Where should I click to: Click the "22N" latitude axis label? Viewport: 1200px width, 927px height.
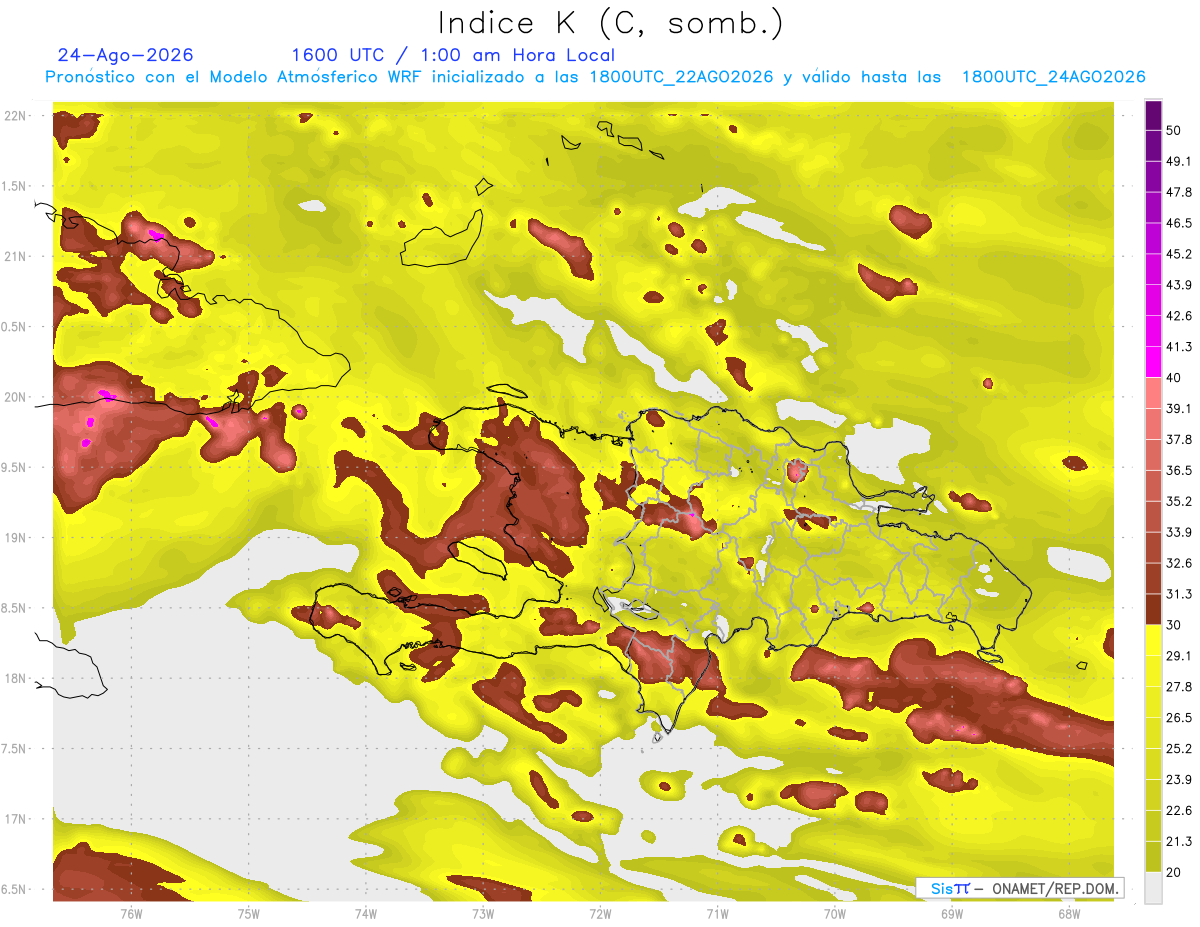[16, 115]
